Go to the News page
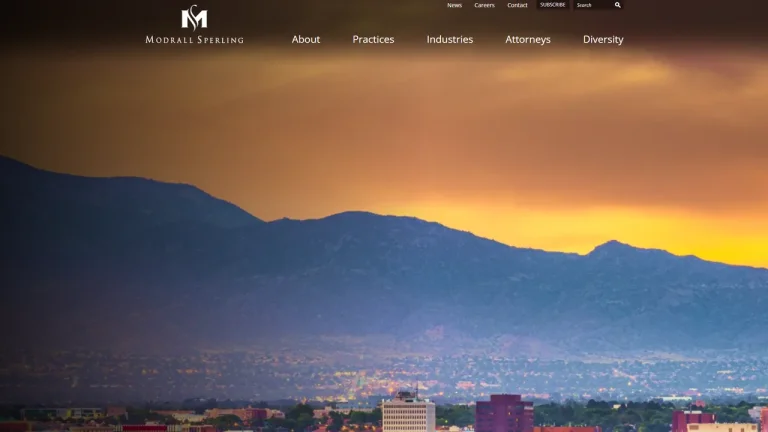Image resolution: width=768 pixels, height=432 pixels. click(x=455, y=5)
